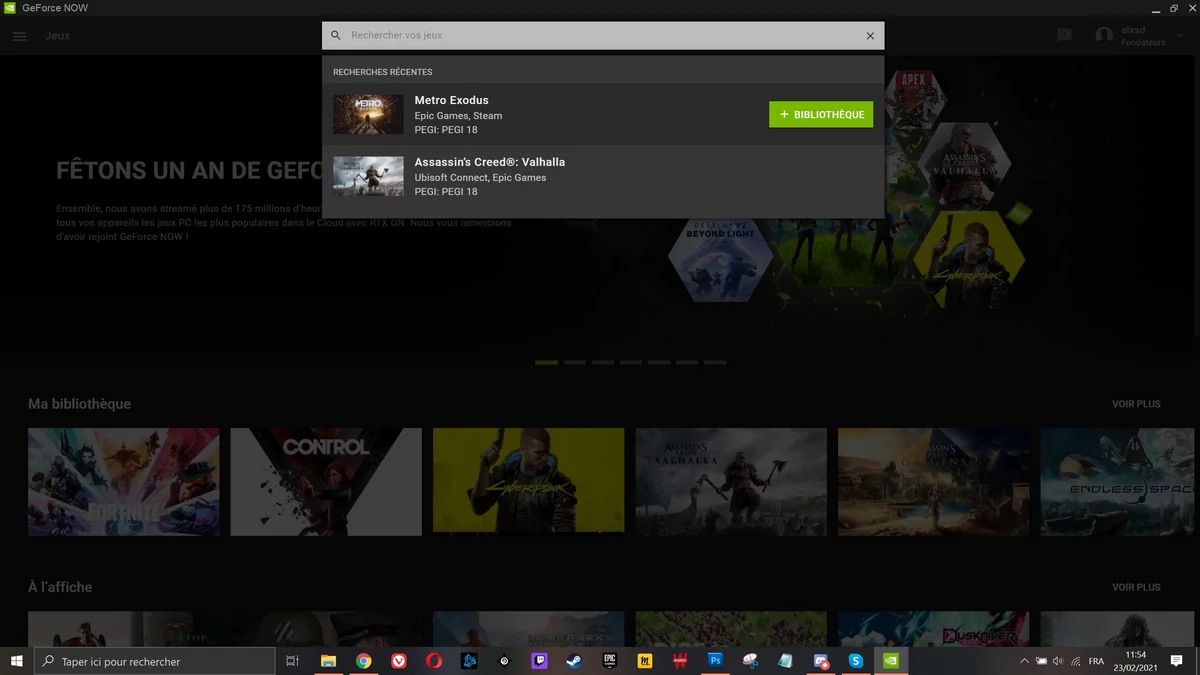Open Opera browser from taskbar
This screenshot has width=1200, height=675.
coord(434,661)
